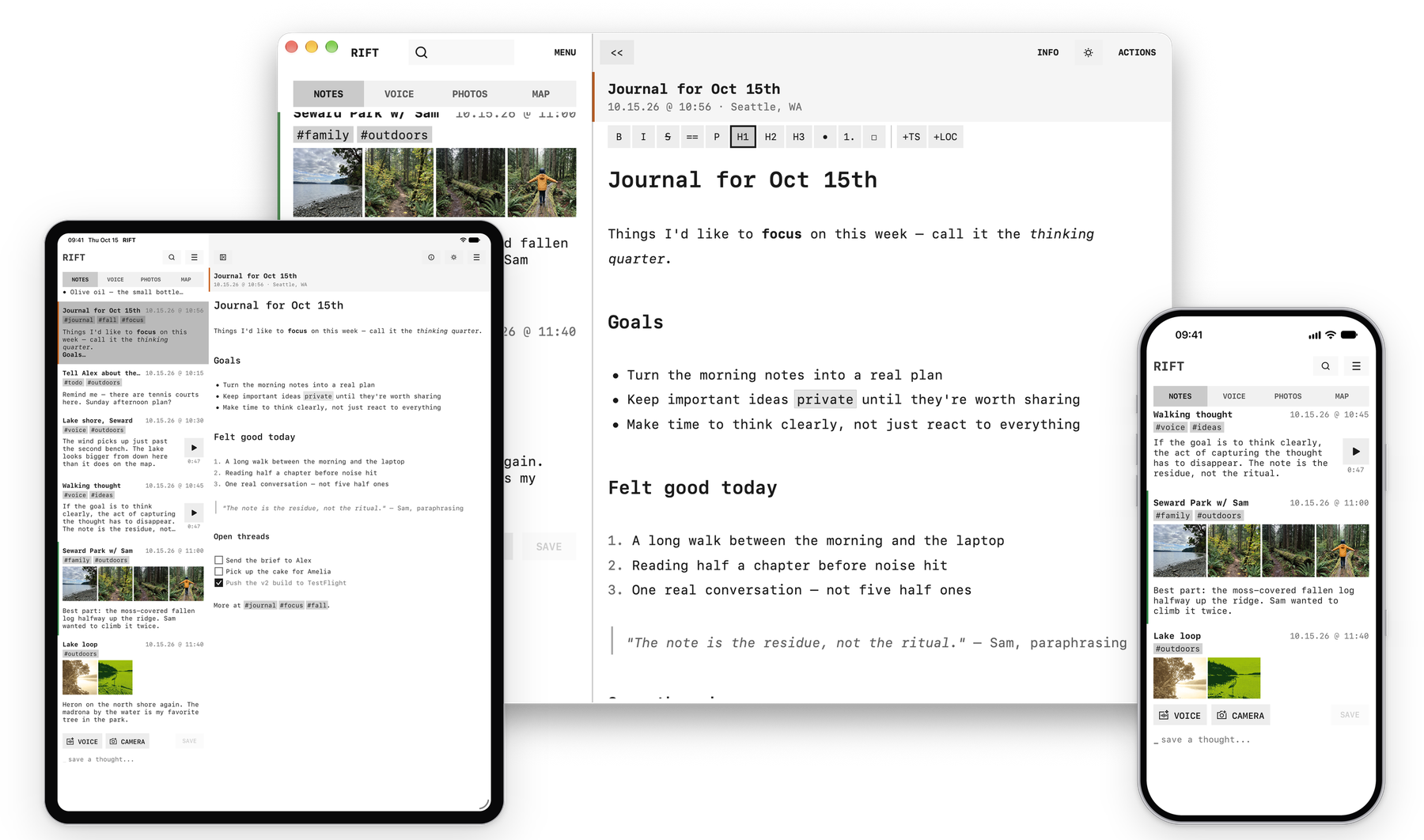Switch to the MAP tab on desktop
The image size is (1424, 840).
(541, 93)
